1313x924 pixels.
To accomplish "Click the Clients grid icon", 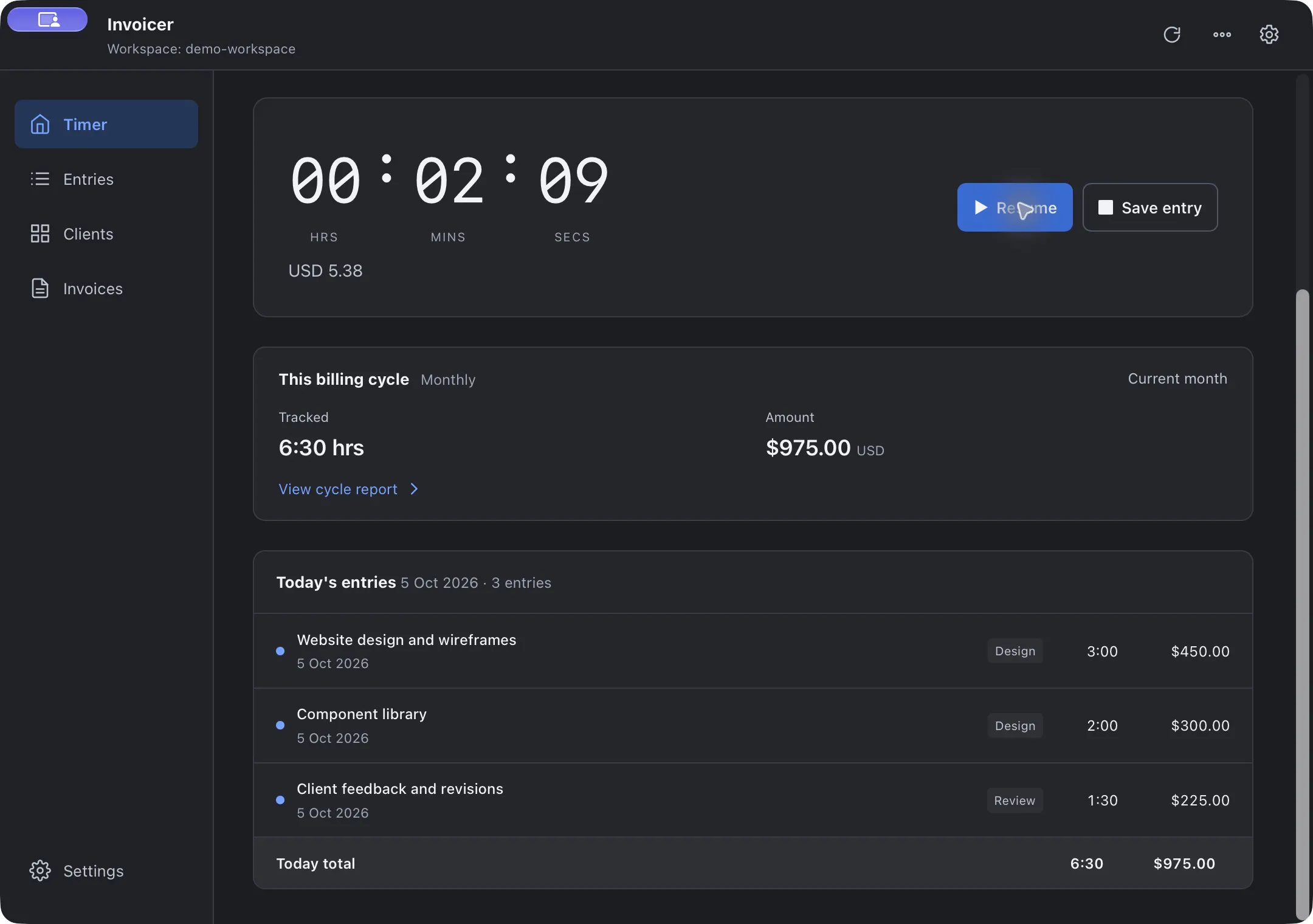I will coord(40,233).
